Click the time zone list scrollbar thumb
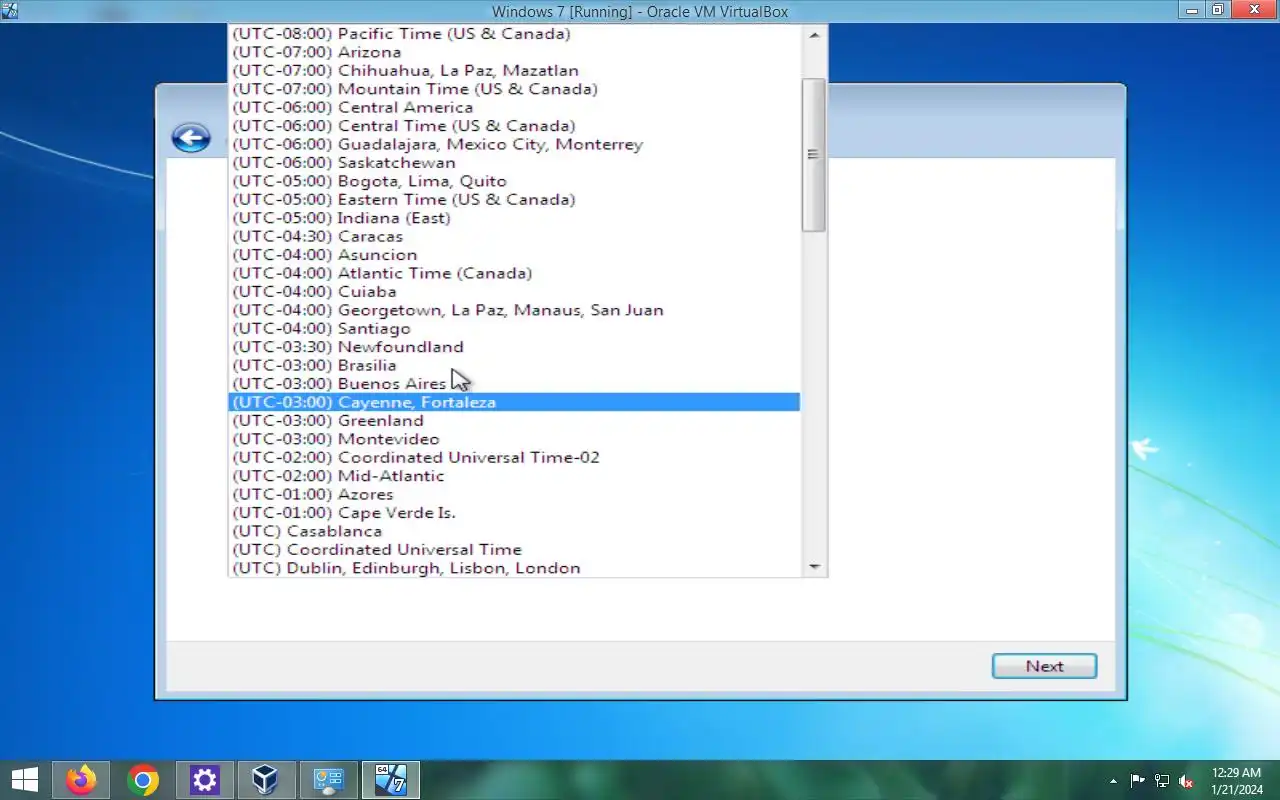The height and width of the screenshot is (800, 1280). pyautogui.click(x=814, y=155)
